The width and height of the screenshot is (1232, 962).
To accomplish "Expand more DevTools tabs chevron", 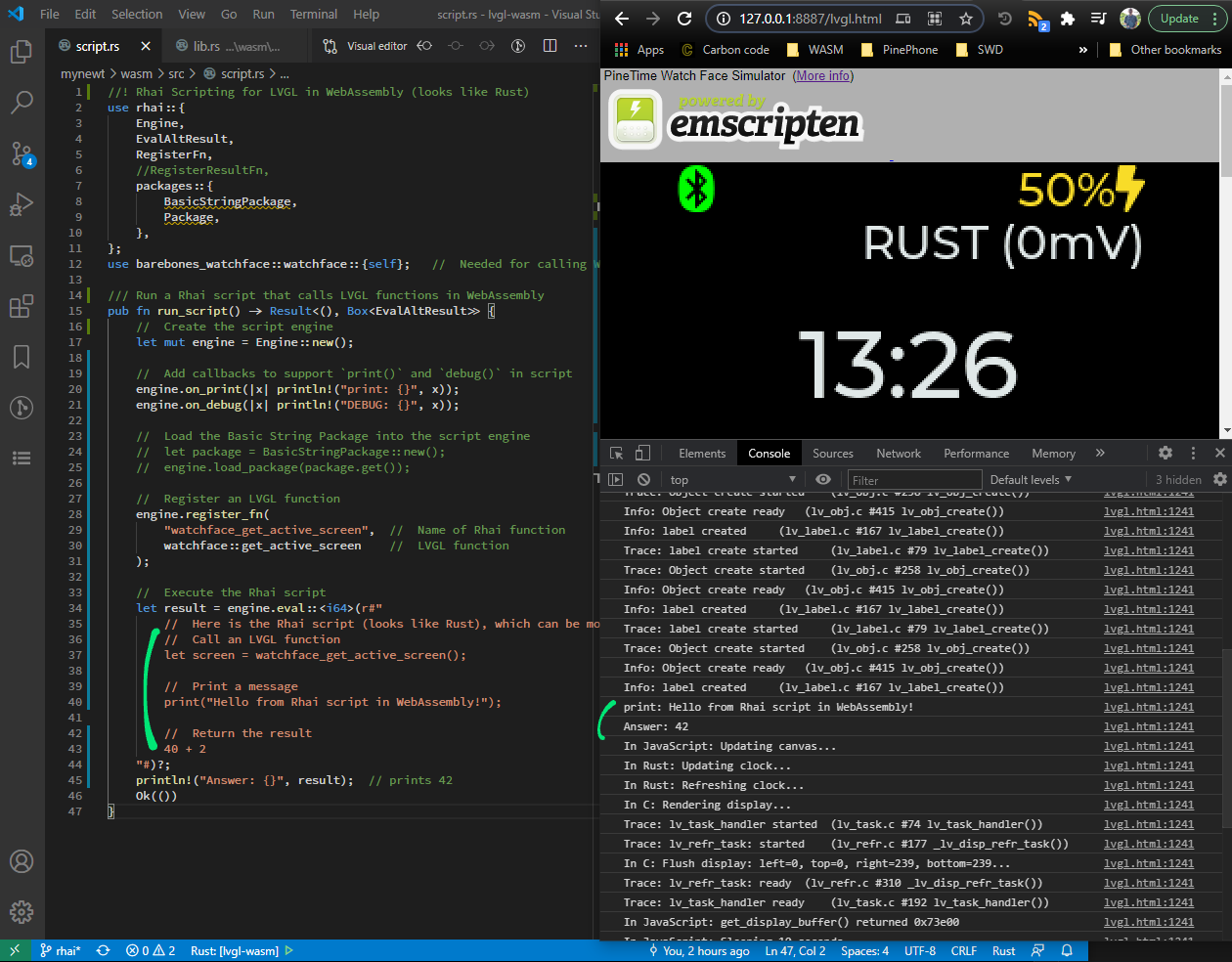I will click(x=1100, y=453).
